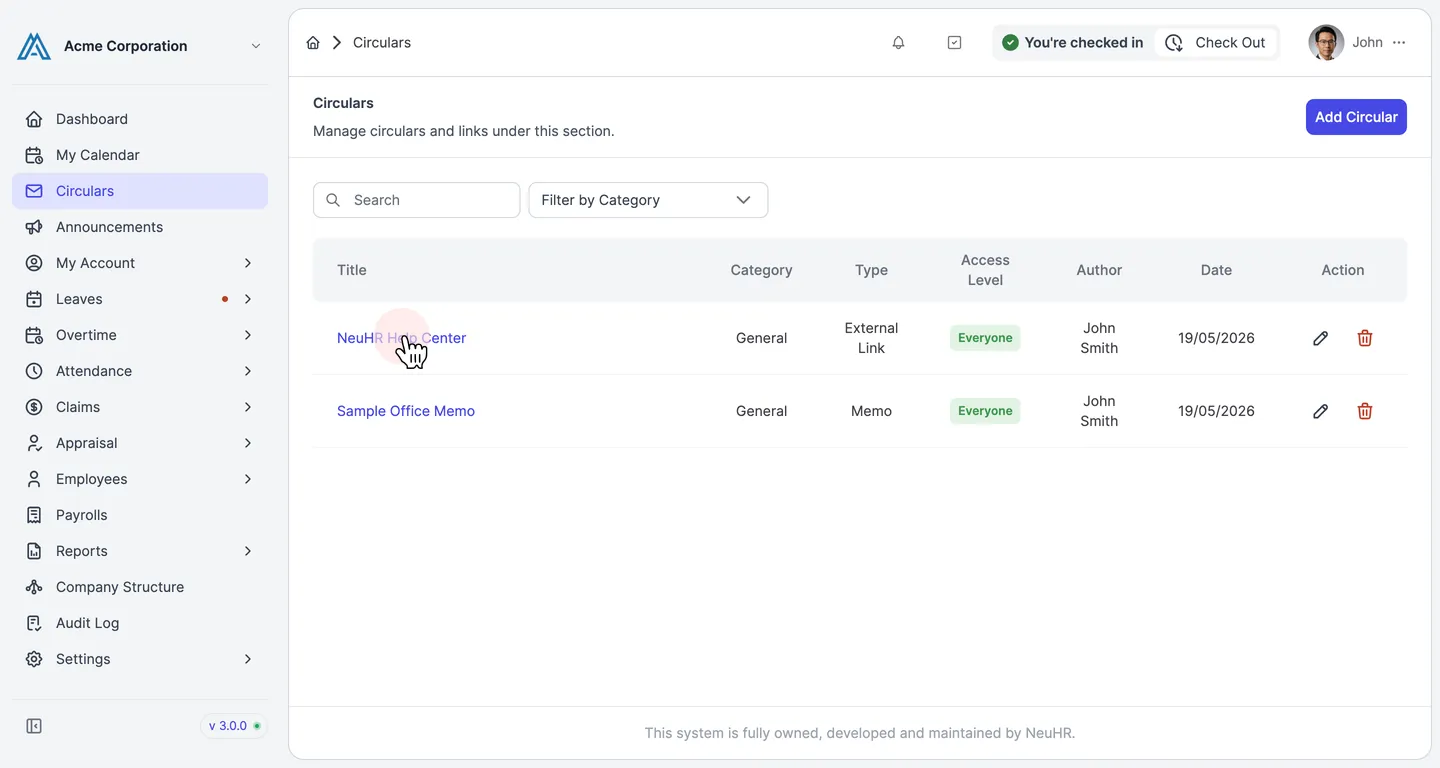Expand the Settings submenu chevron

pyautogui.click(x=248, y=659)
